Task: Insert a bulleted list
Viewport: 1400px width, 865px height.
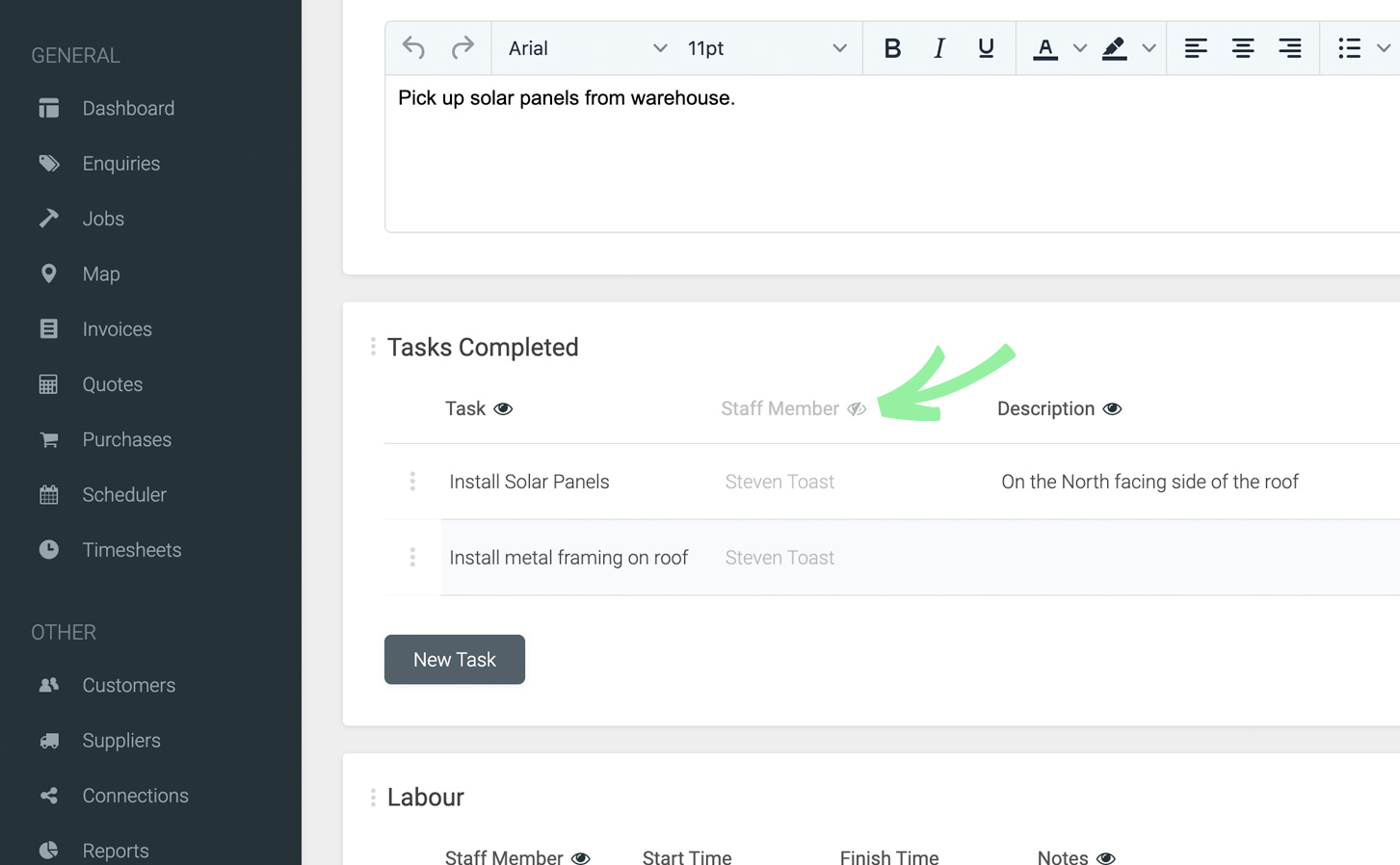Action: click(1349, 48)
